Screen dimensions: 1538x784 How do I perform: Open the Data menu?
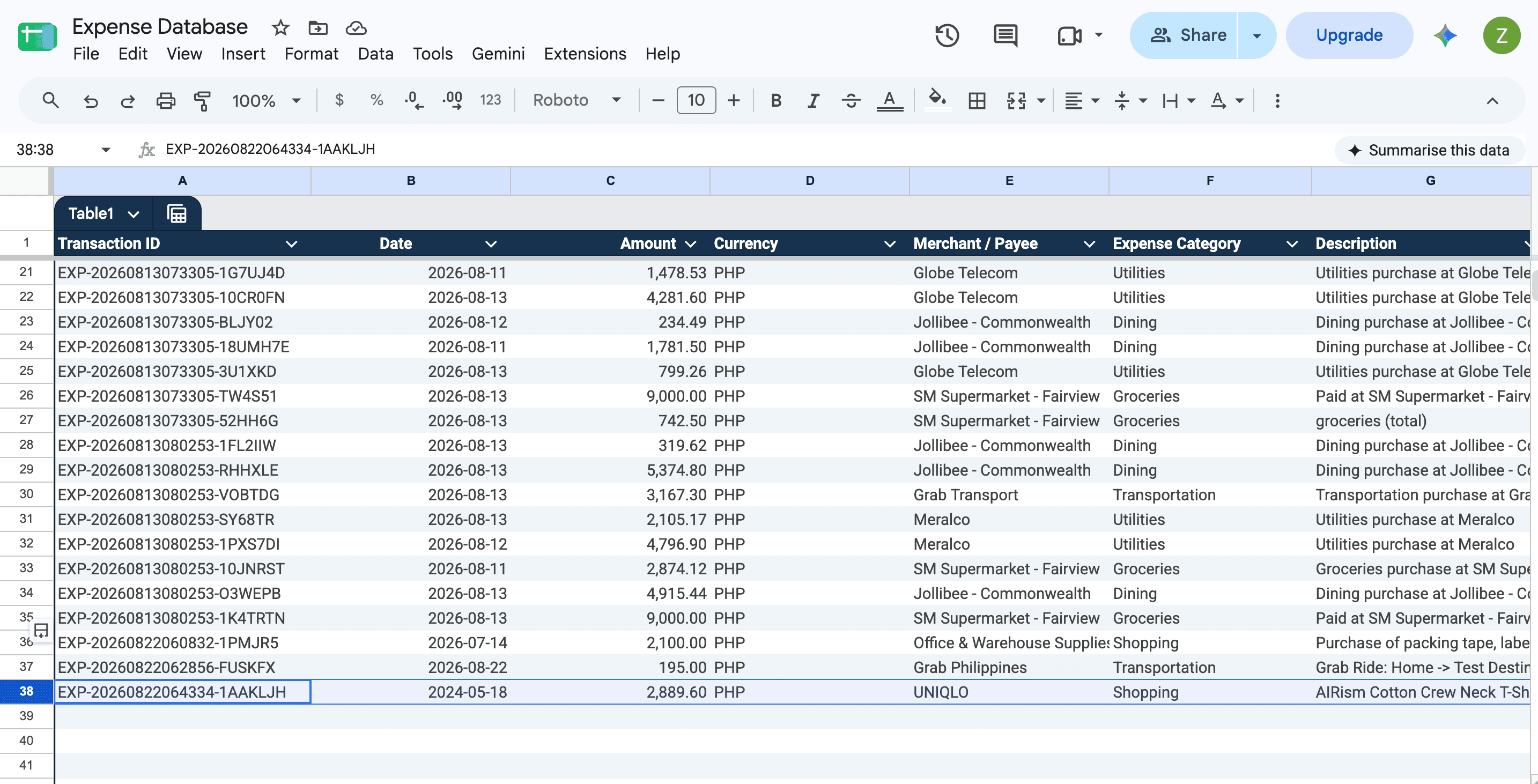coord(375,54)
